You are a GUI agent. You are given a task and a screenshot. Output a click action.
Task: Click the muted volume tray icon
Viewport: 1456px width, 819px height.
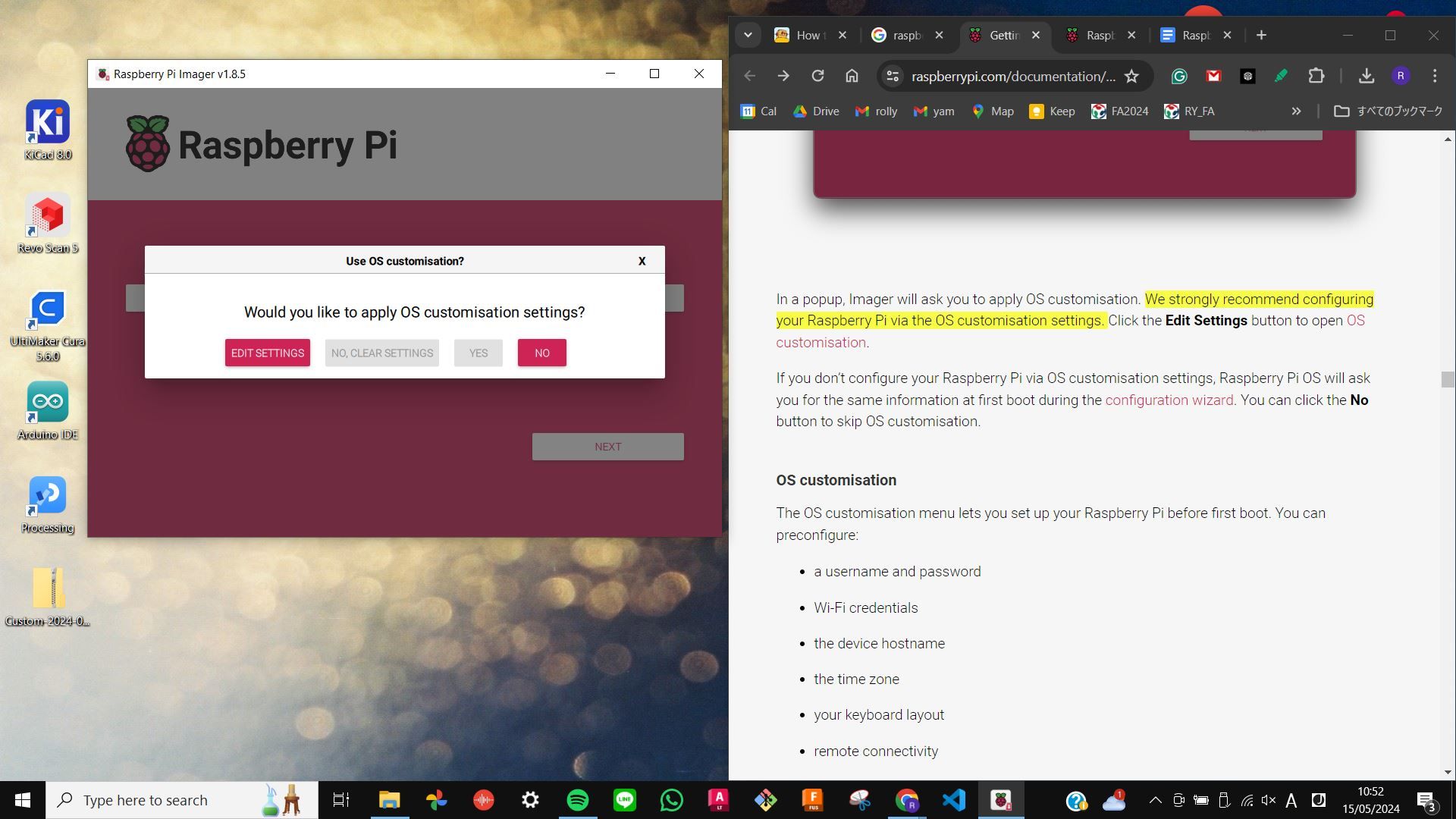point(1269,800)
